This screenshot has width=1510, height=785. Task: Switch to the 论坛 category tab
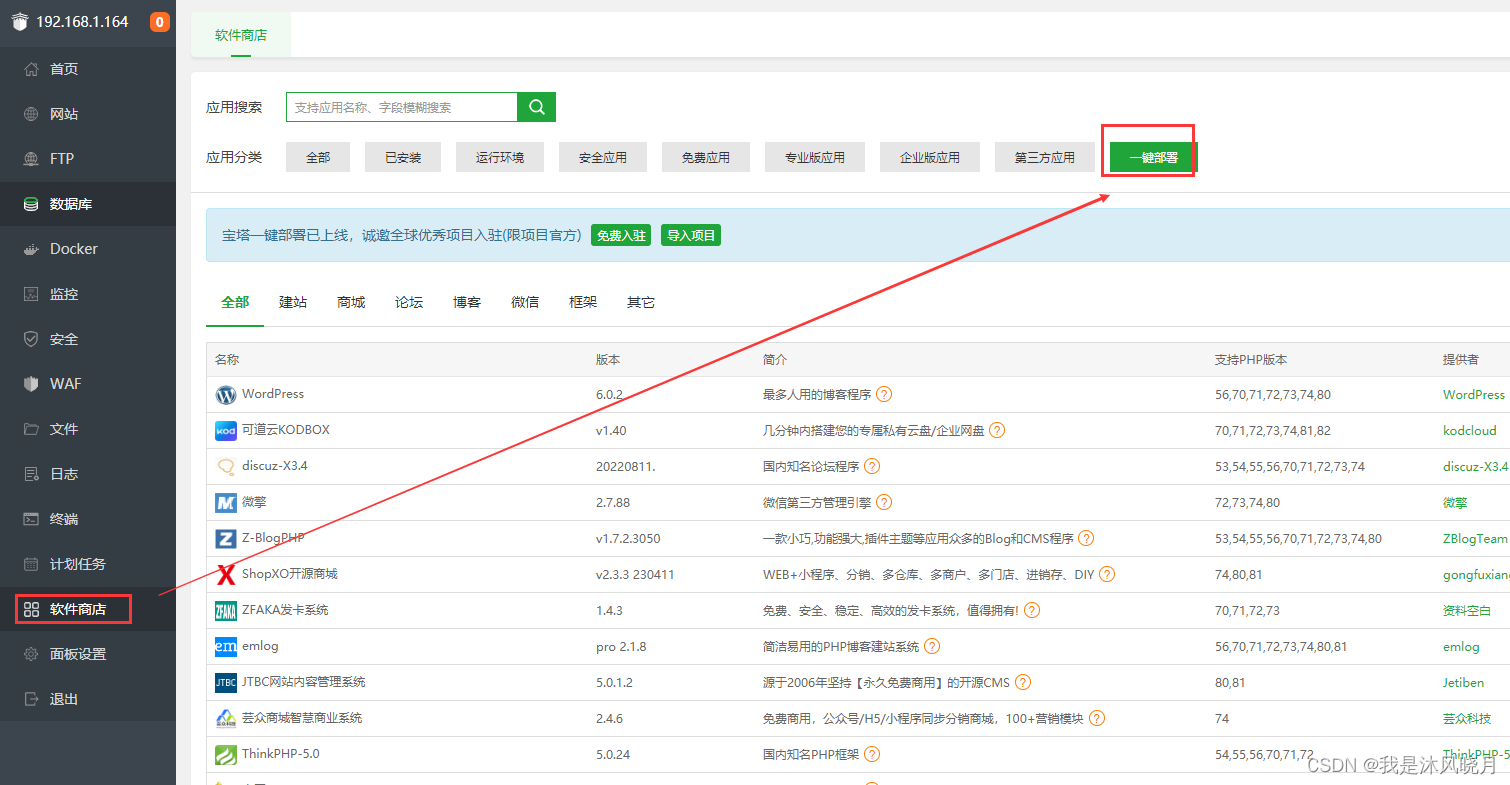[409, 302]
